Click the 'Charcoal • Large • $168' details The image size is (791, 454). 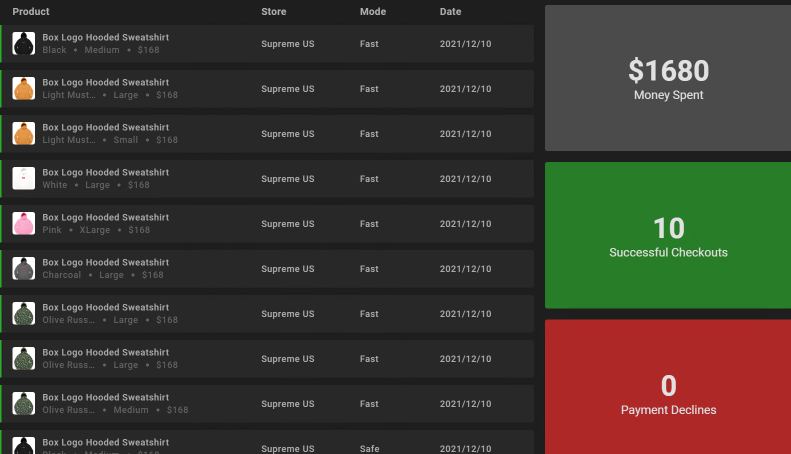[103, 275]
